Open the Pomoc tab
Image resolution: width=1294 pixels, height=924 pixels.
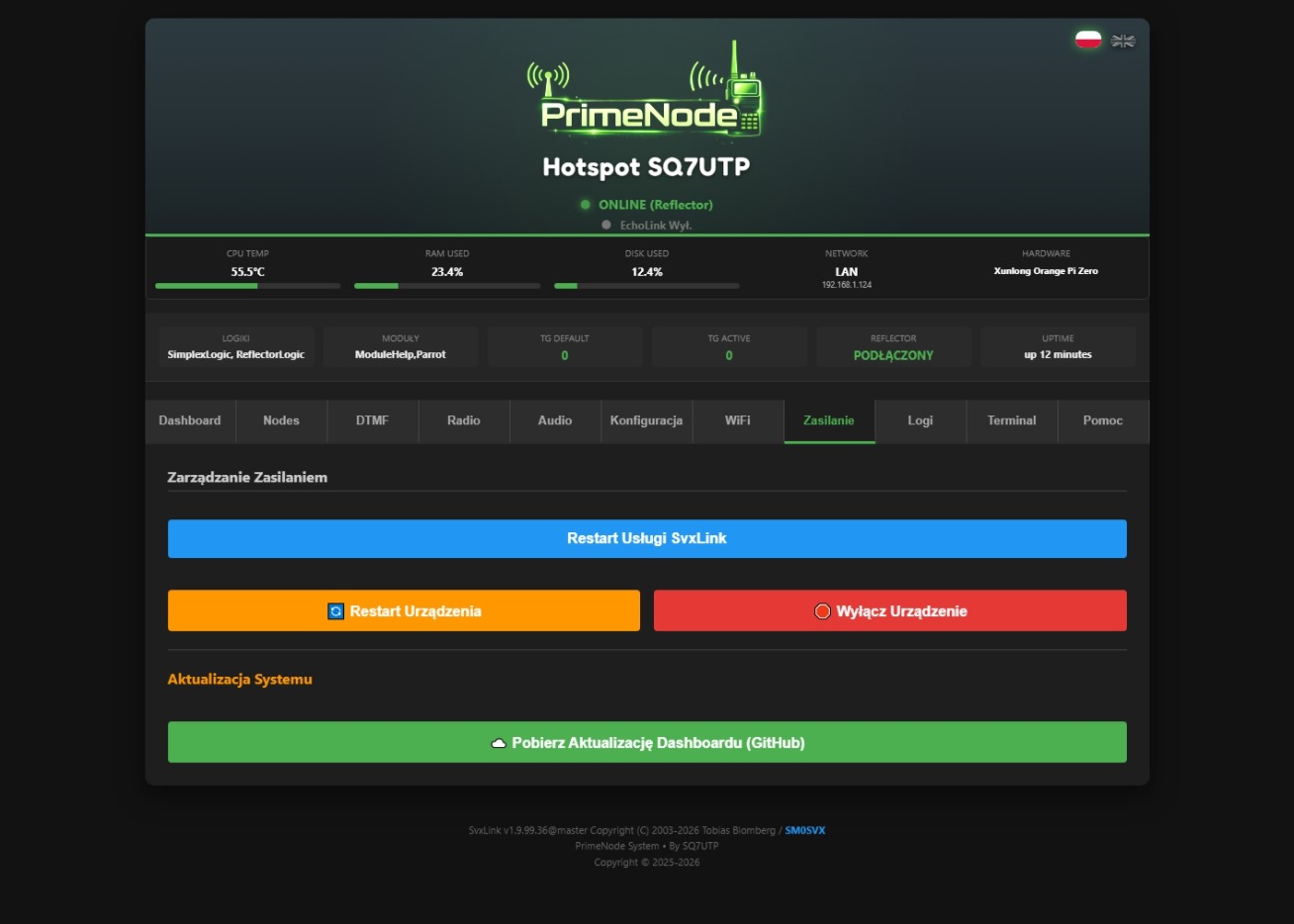[1103, 421]
